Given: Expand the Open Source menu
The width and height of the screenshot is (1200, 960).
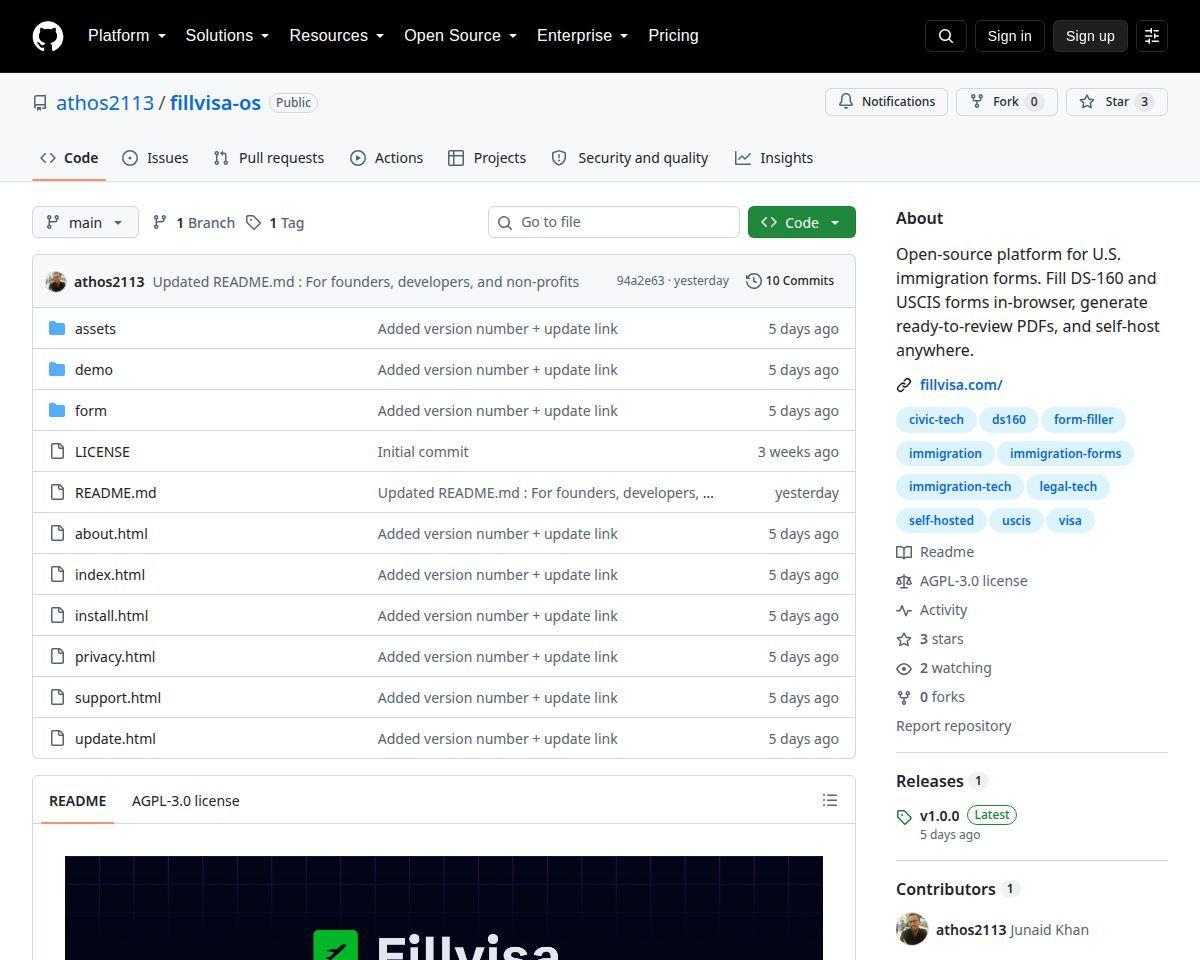Looking at the screenshot, I should coord(461,36).
